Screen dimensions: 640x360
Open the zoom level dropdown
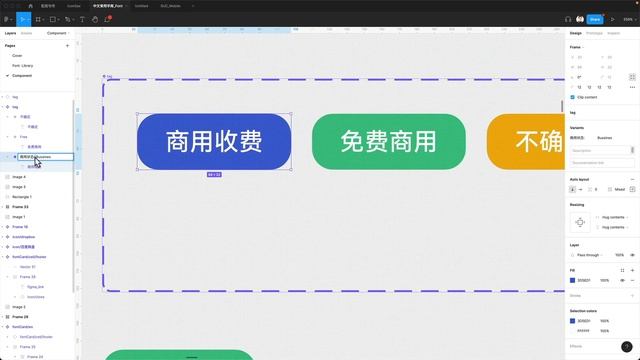[x=630, y=19]
